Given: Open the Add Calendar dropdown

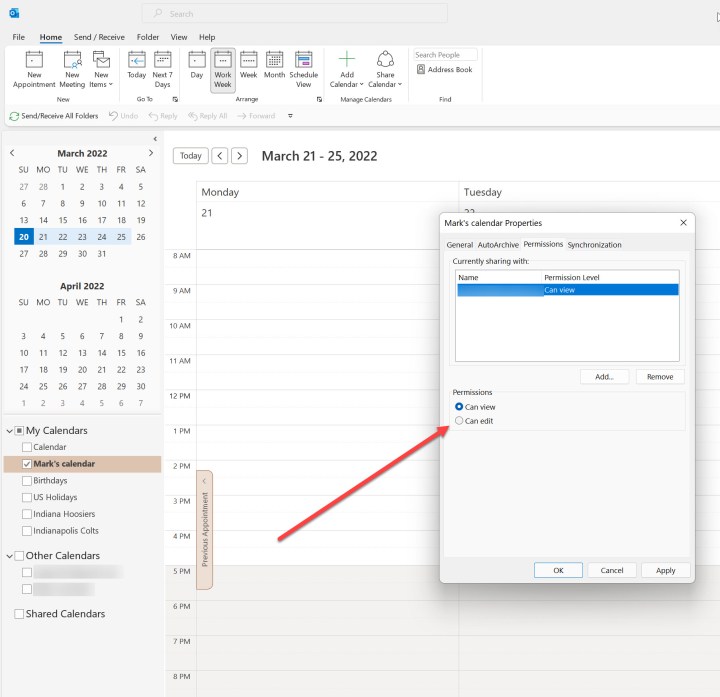Looking at the screenshot, I should 347,70.
